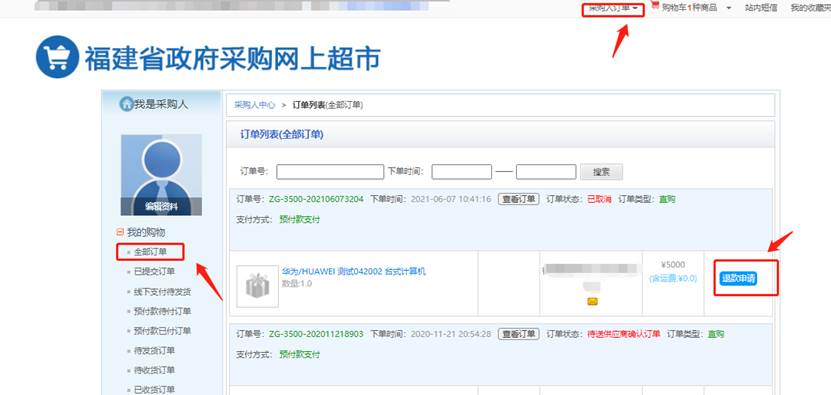
Task: Select 预付款已付订单 in sidebar
Action: 162,331
